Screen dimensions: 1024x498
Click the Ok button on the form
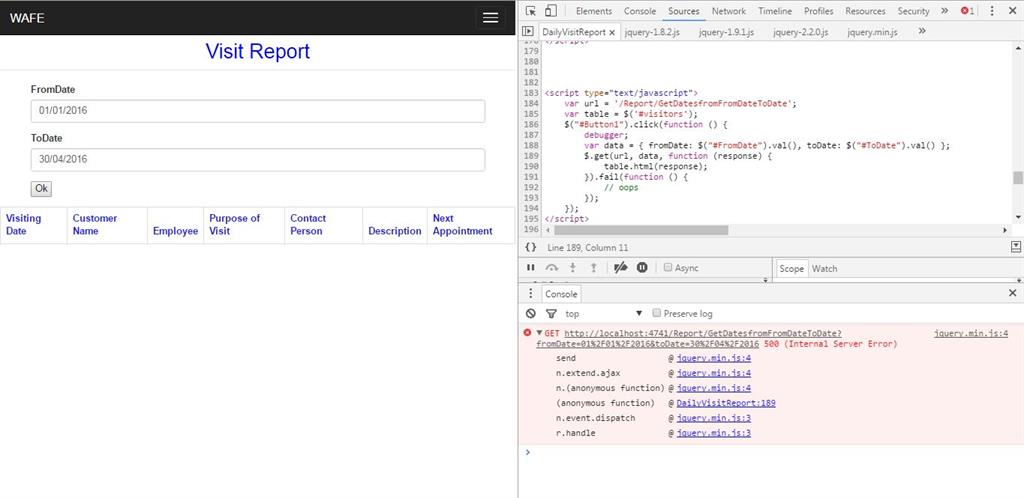pos(41,189)
